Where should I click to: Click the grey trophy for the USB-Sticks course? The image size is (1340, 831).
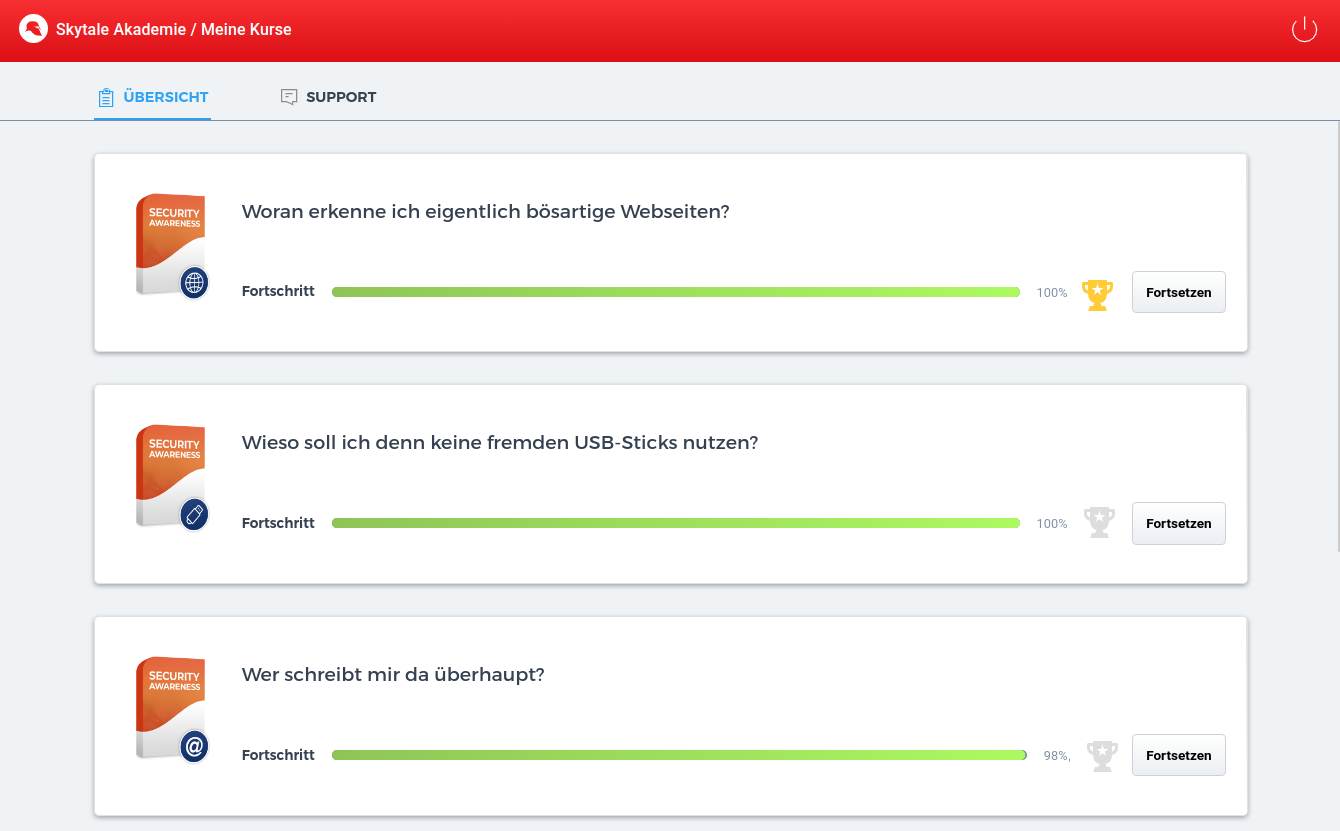pos(1099,523)
